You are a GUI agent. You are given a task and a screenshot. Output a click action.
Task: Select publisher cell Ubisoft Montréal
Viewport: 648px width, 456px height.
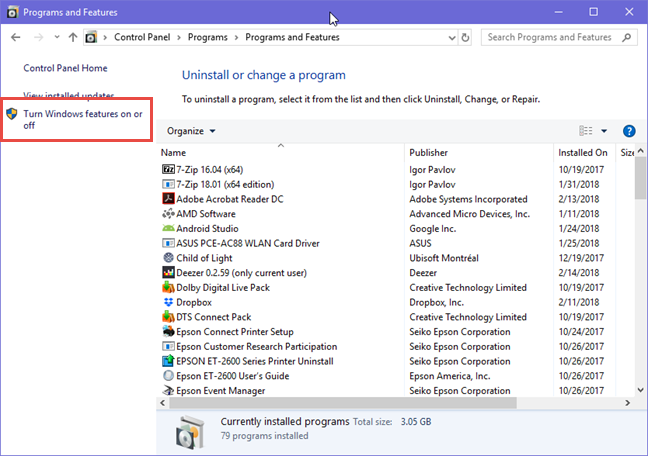444,258
